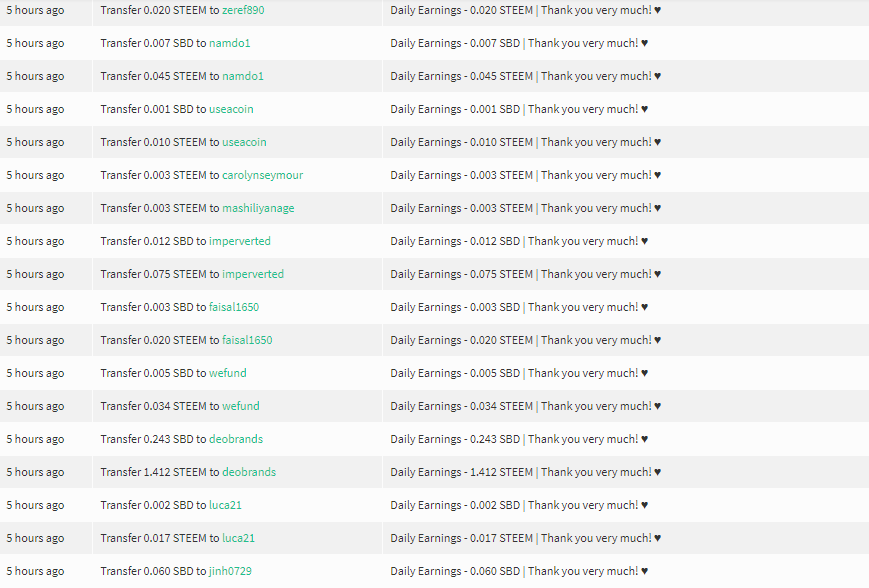Click '5 hours ago' beside the 0.034 STEEM transfer
The width and height of the screenshot is (869, 588).
pyautogui.click(x=35, y=406)
